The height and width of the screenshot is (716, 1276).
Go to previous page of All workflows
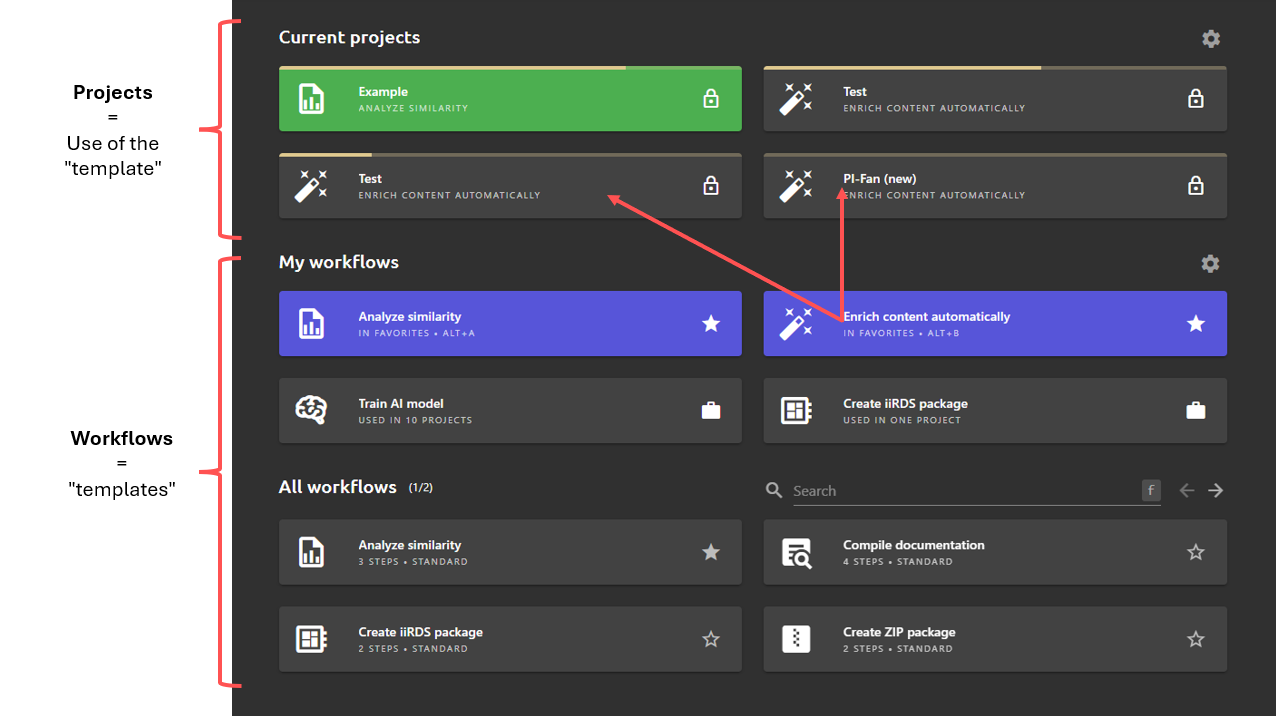click(1187, 490)
